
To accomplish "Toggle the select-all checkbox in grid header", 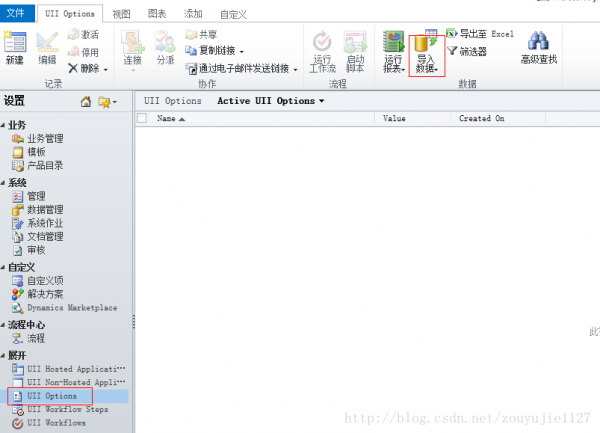I will (x=142, y=118).
